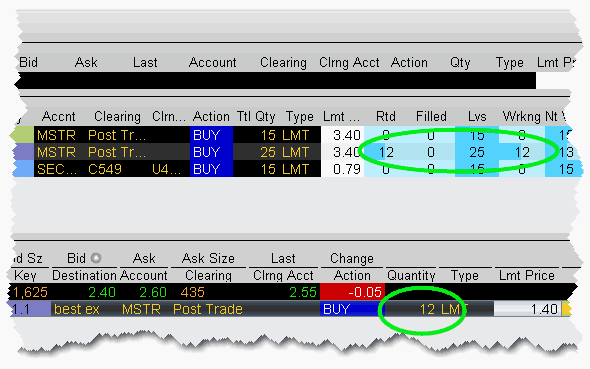The width and height of the screenshot is (590, 369).
Task: Click the red -0.05 change cell
Action: pos(352,292)
